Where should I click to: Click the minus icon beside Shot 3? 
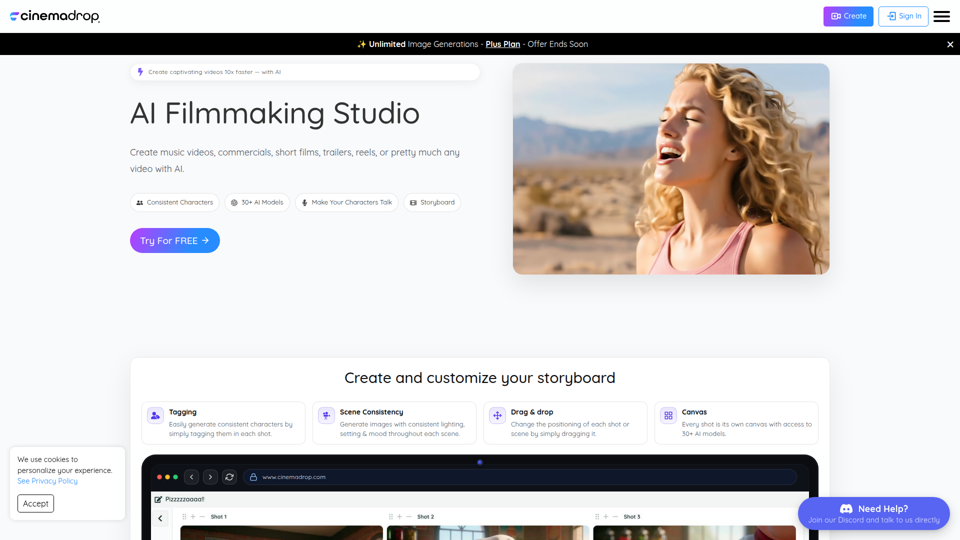(x=615, y=517)
